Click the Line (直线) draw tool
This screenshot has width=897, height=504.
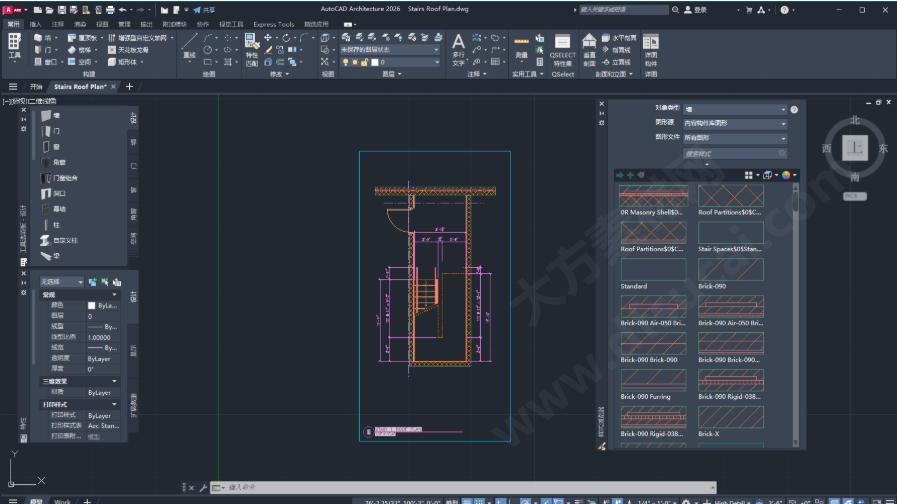pyautogui.click(x=189, y=45)
